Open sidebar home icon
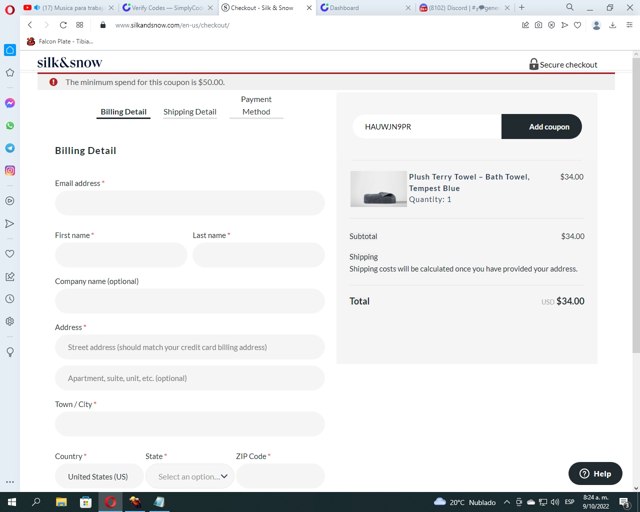Screen dimensions: 640x512 point(10,50)
